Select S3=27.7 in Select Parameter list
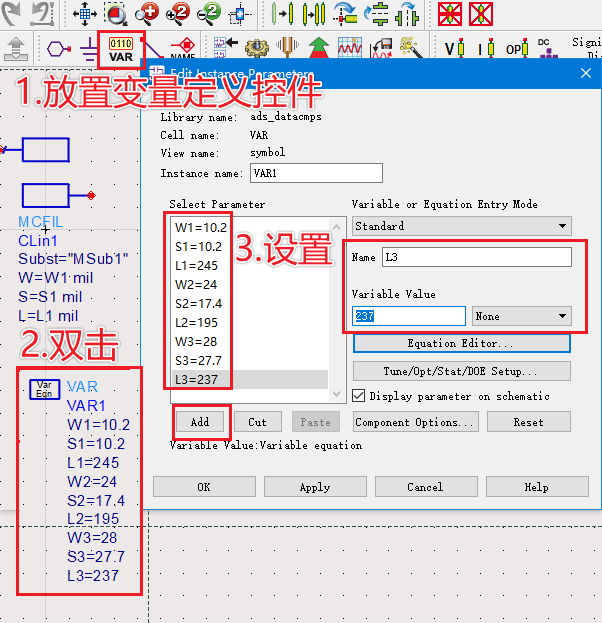 [x=250, y=360]
